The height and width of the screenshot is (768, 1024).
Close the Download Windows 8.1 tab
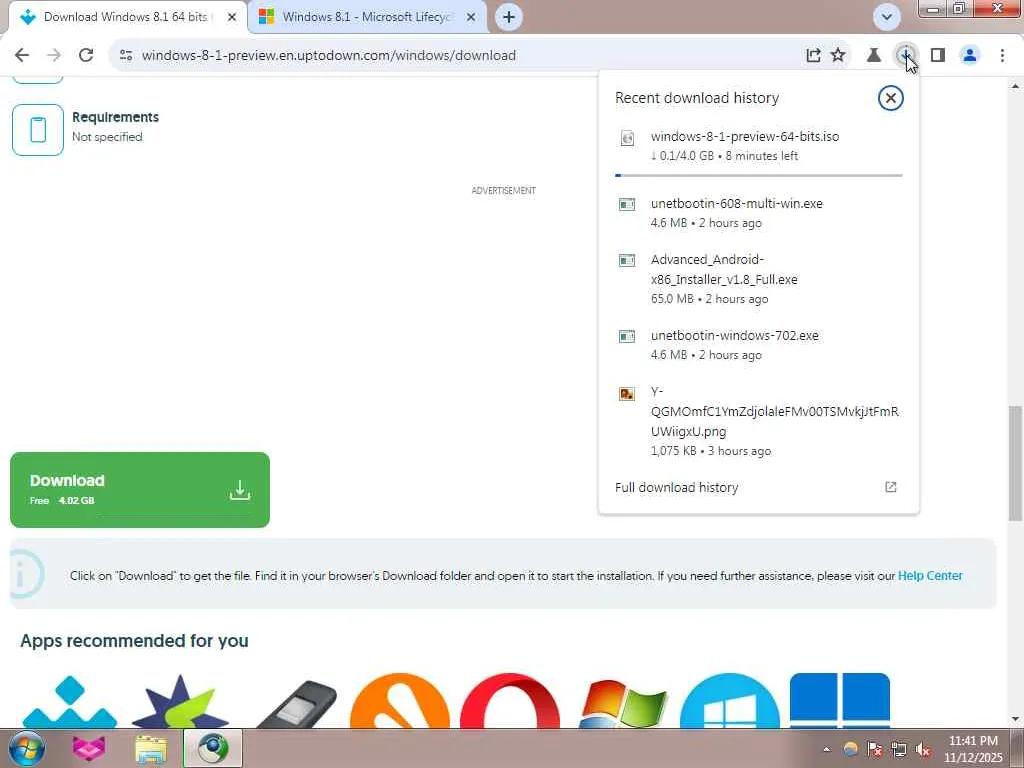(x=232, y=17)
